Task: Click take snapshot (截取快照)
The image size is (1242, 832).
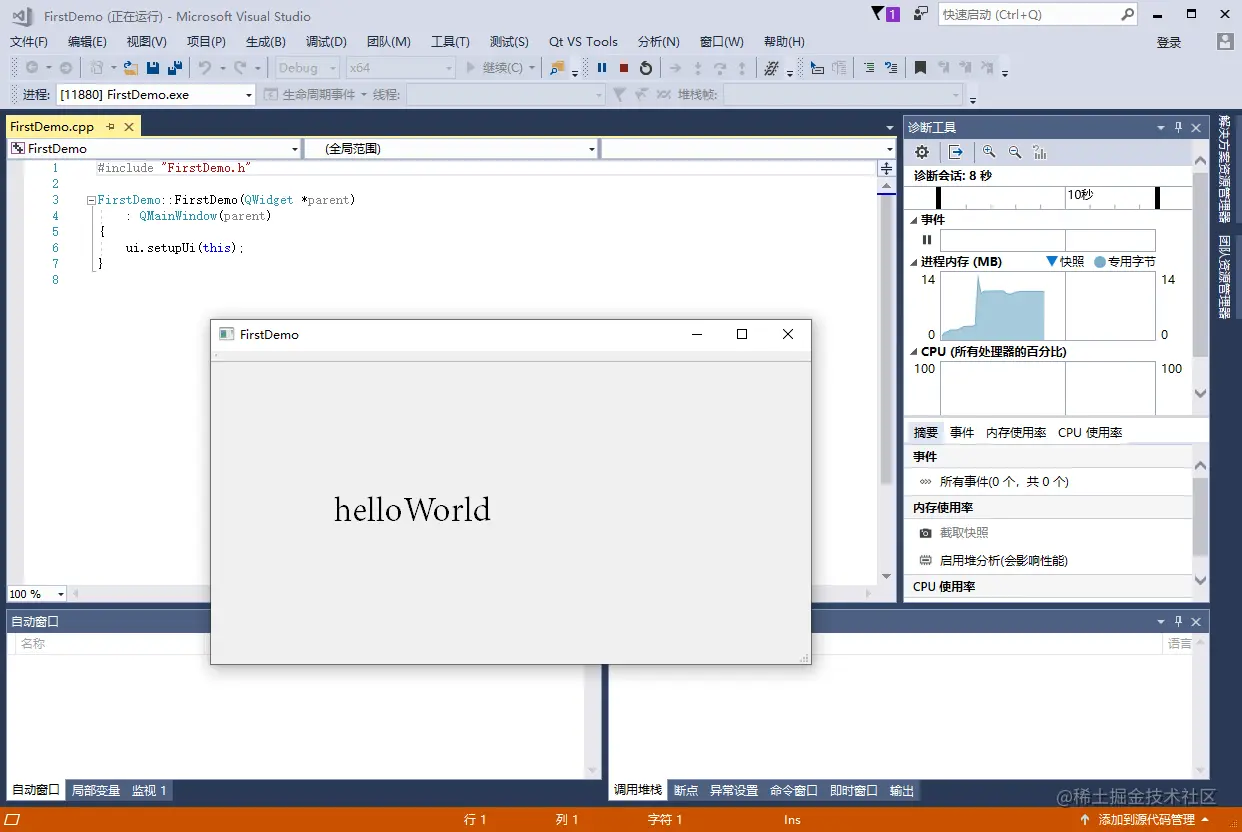Action: (964, 533)
